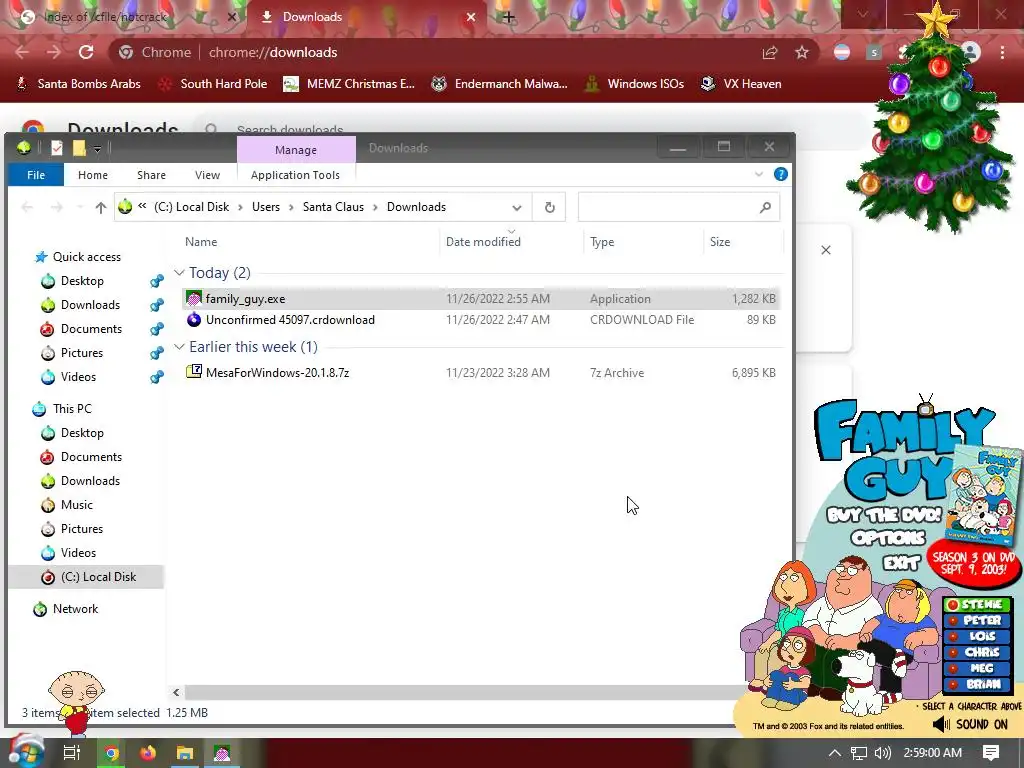Sort files by the Size column
The width and height of the screenshot is (1024, 768).
coord(720,242)
